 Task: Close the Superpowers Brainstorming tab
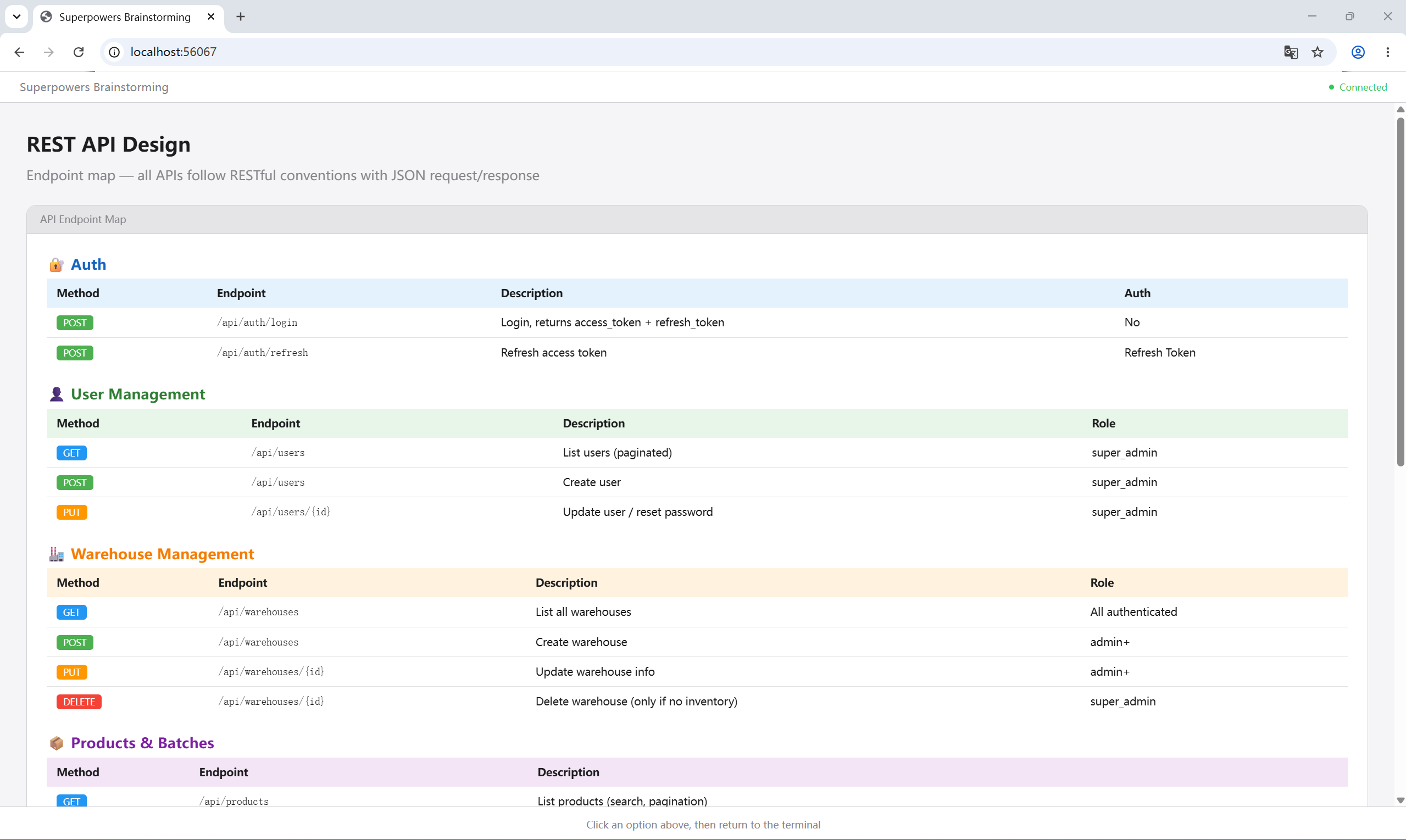(x=211, y=17)
